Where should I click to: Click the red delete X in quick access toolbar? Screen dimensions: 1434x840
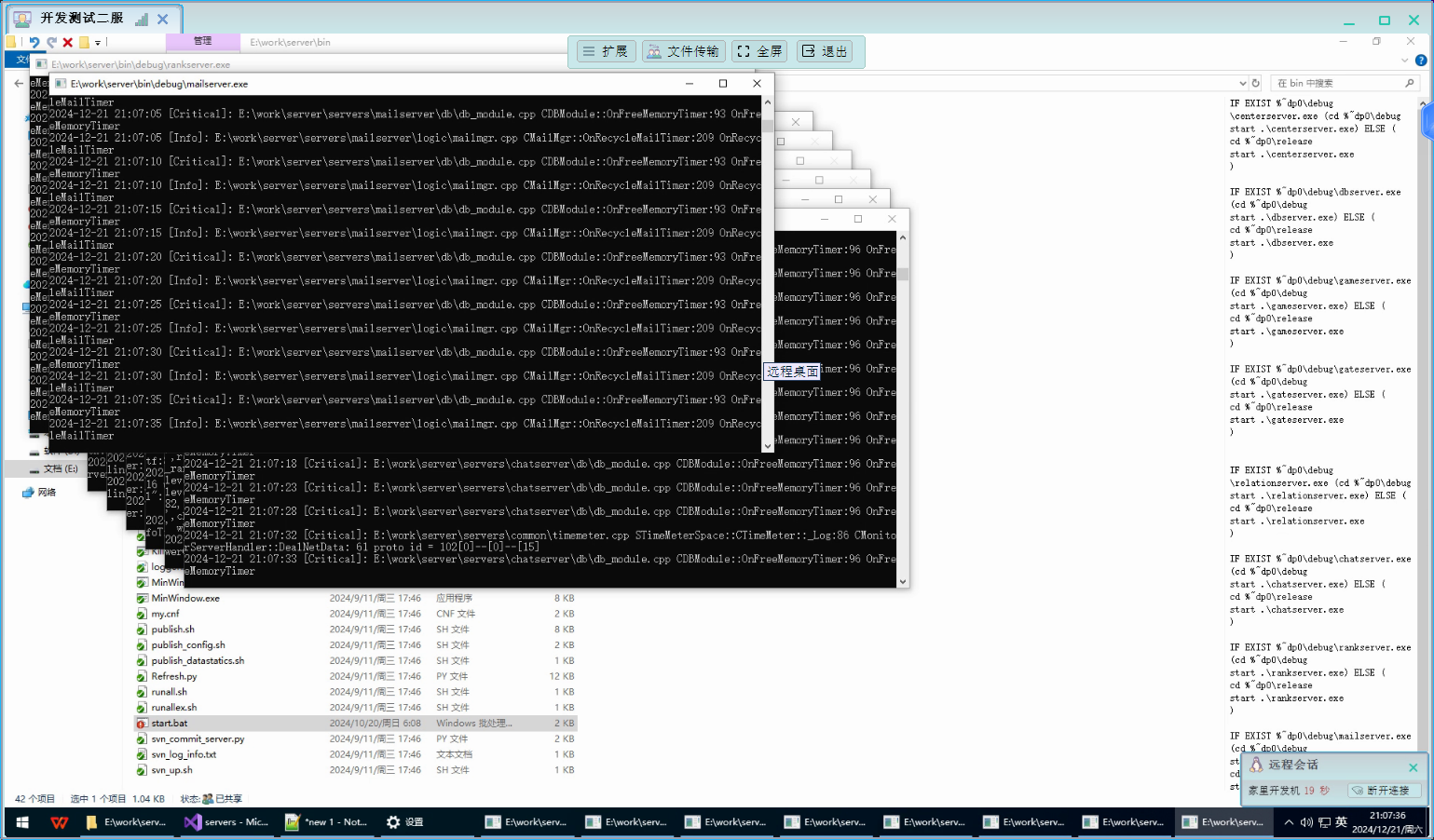(x=67, y=42)
